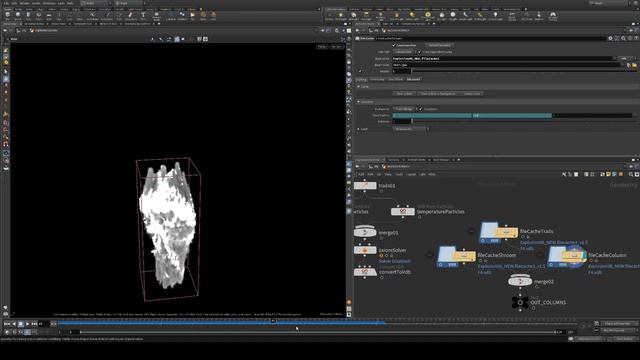Screen dimensions: 640x360
Task: Collapse the Cache section
Action: [x=358, y=87]
